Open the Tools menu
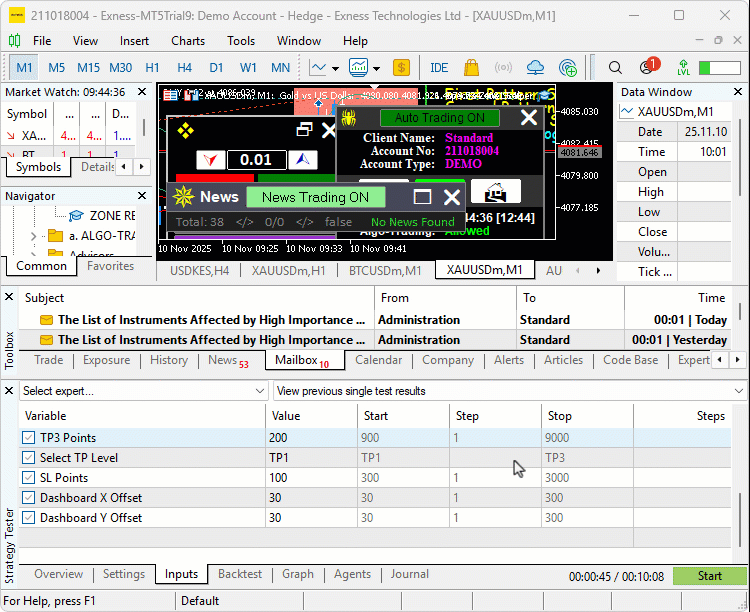750x612 pixels. click(x=241, y=41)
